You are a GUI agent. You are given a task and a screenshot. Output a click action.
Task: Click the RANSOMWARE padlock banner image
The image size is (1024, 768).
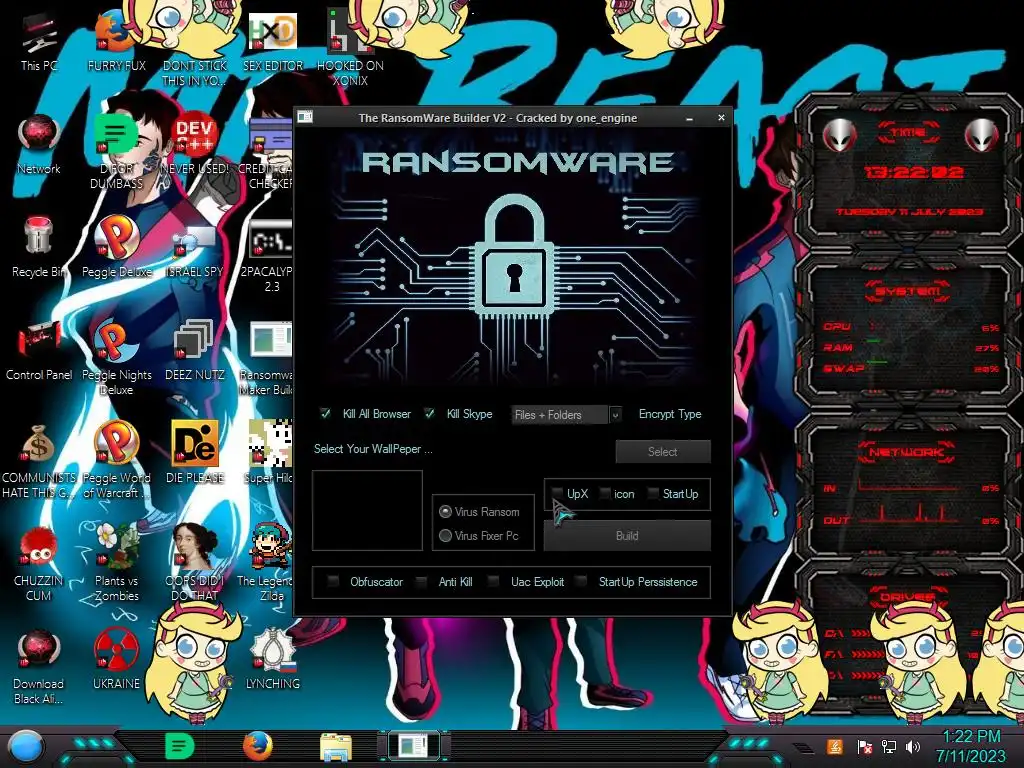(x=514, y=261)
